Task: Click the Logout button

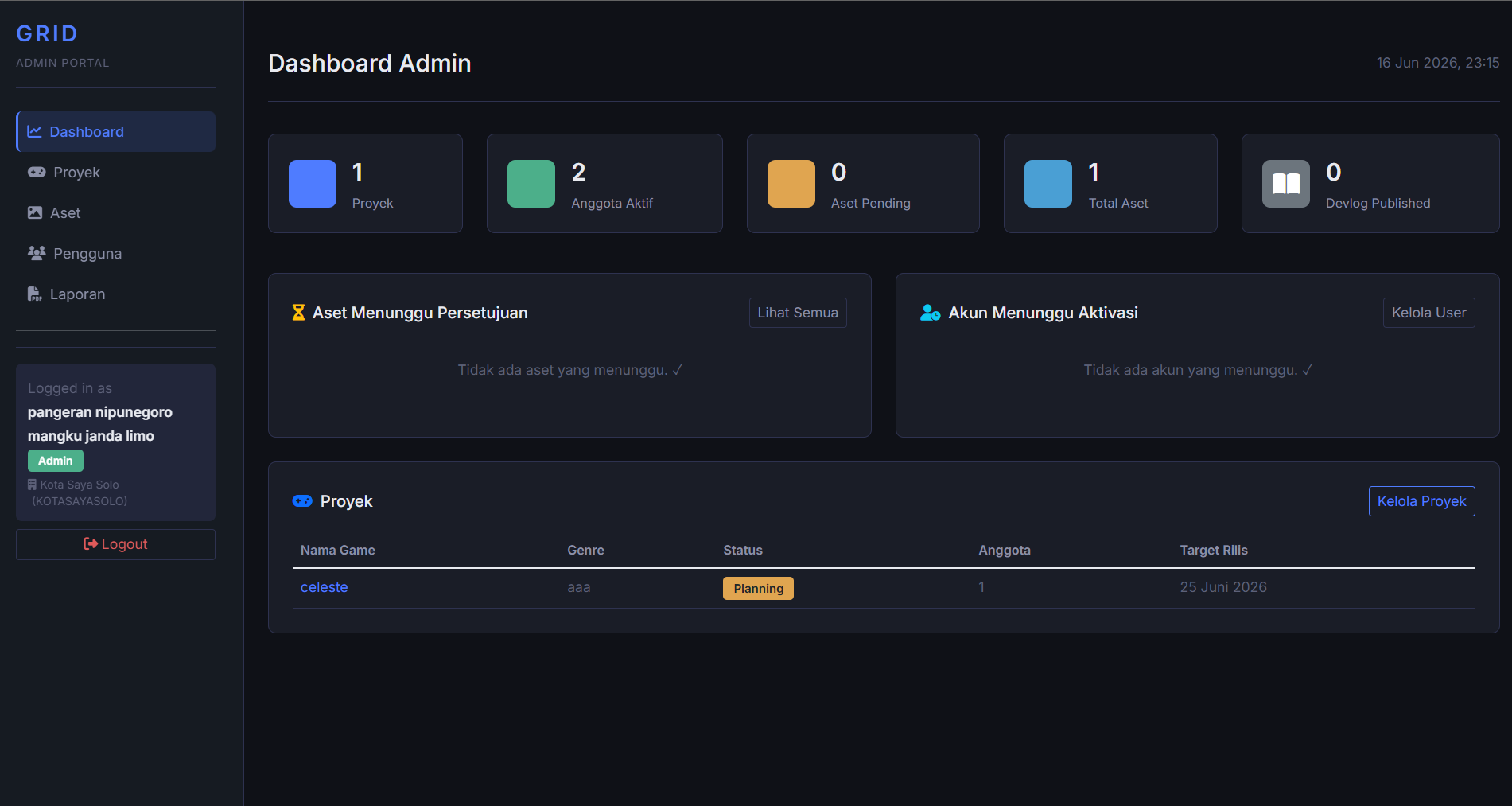Action: (x=115, y=544)
